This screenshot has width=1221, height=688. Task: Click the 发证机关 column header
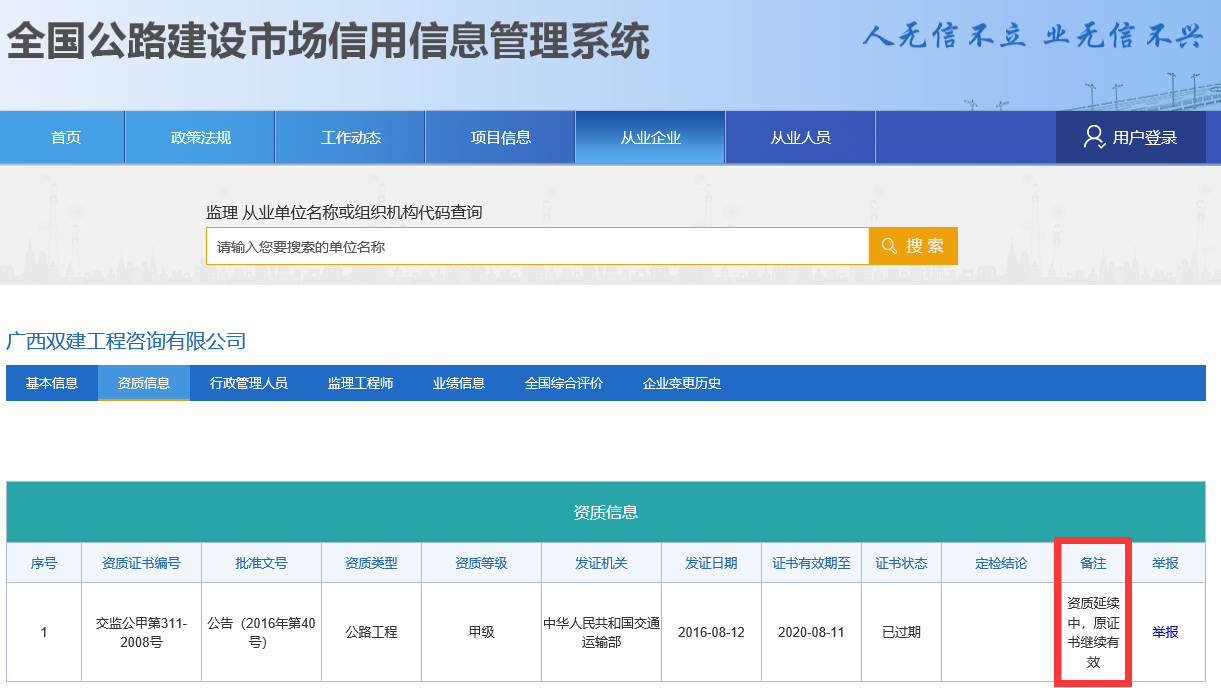[x=601, y=563]
